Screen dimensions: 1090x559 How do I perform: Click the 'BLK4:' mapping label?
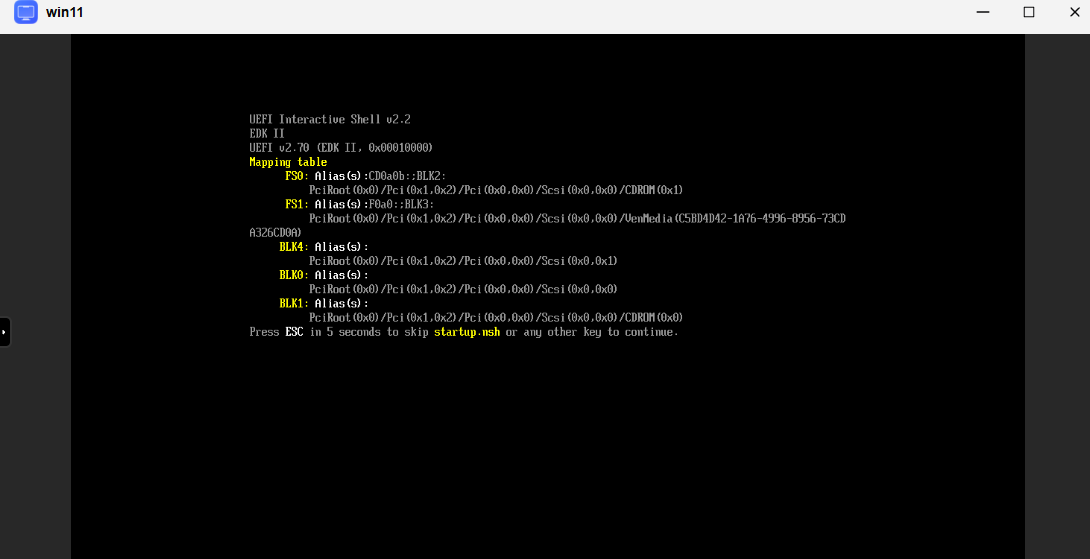(294, 247)
